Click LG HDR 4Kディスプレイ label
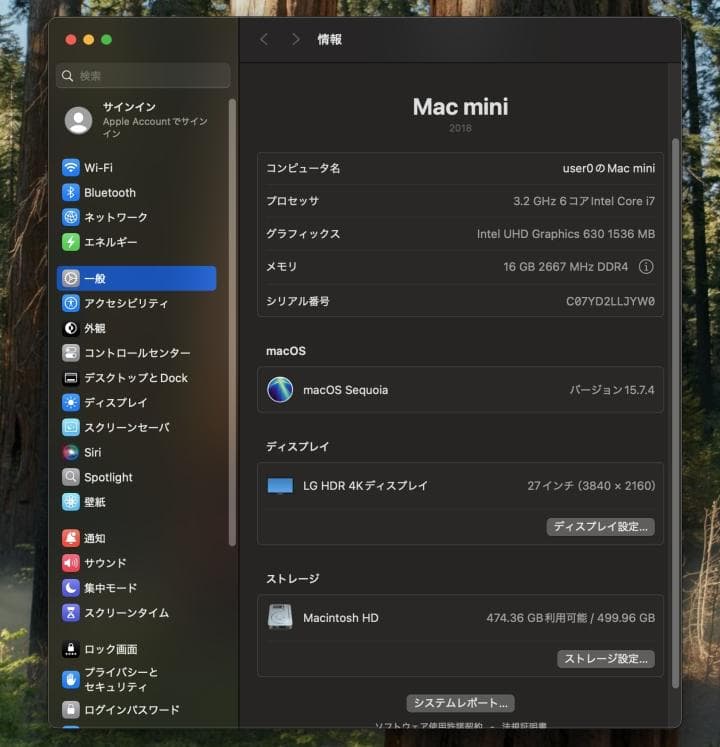 365,486
